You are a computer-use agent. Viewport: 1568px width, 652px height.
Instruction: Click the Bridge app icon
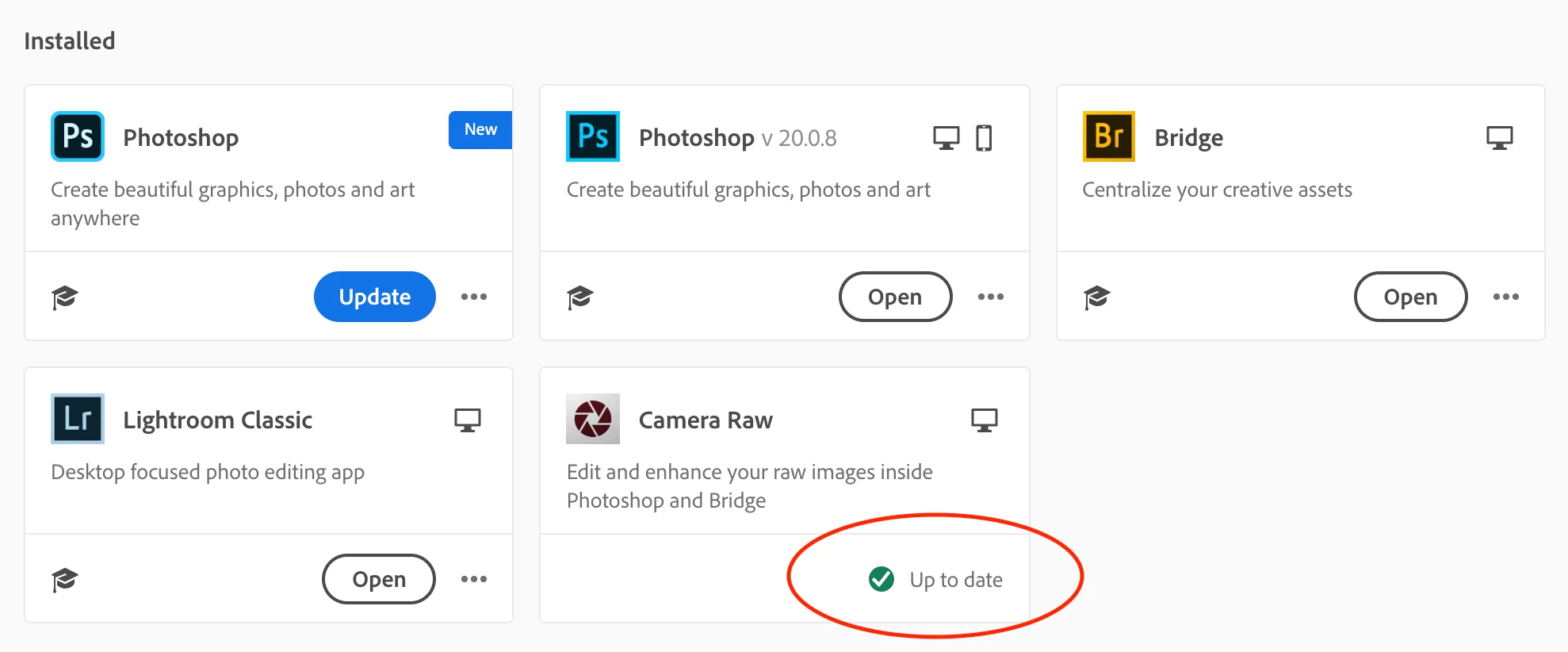point(1109,136)
